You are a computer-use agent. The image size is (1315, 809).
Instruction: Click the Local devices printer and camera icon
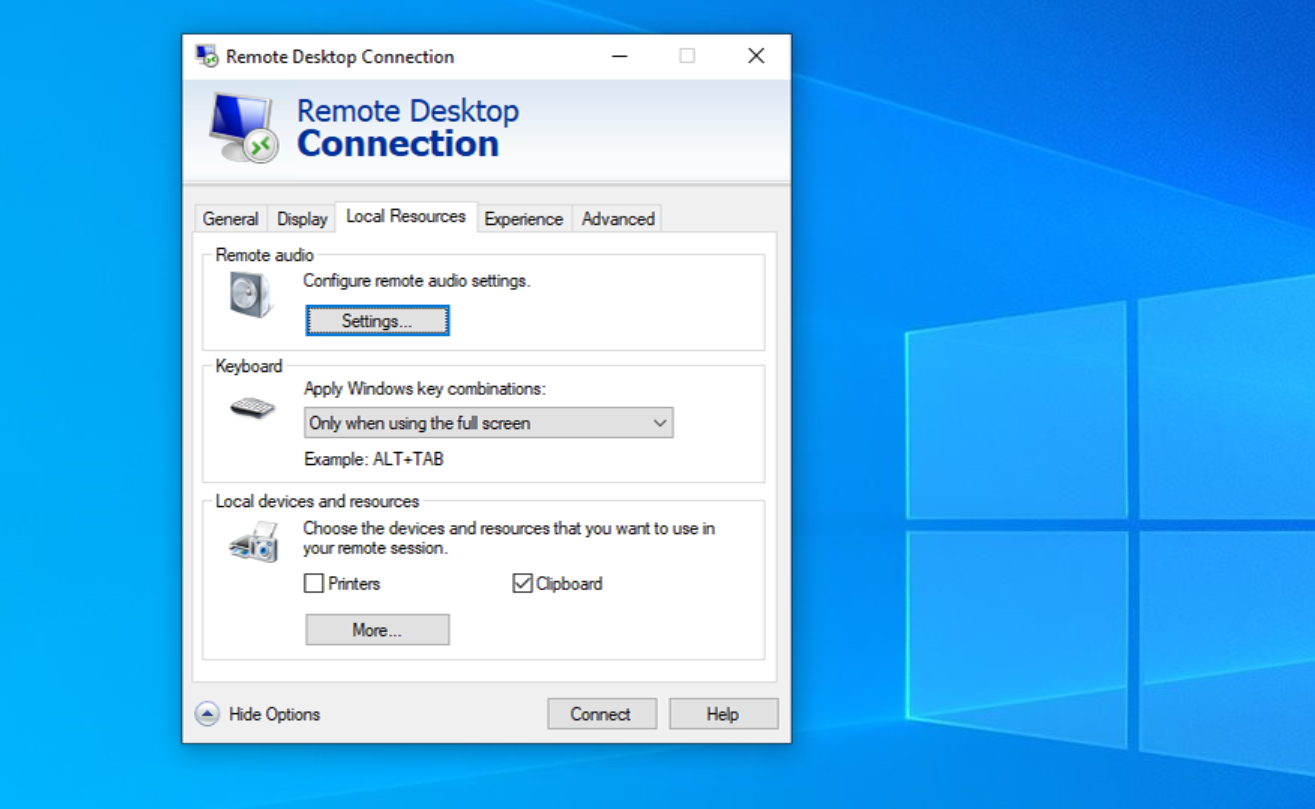(x=254, y=542)
